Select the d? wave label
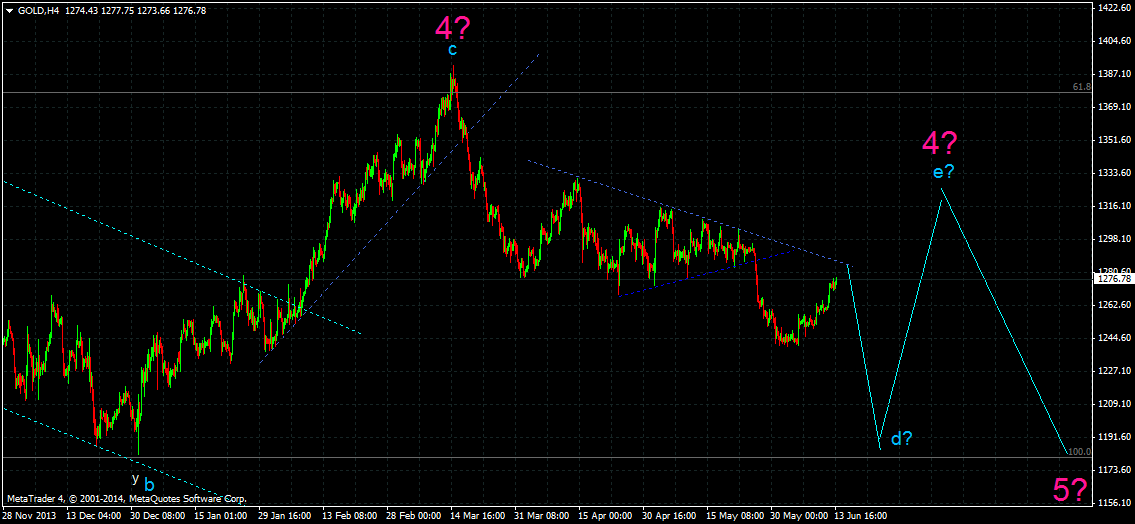 point(900,438)
